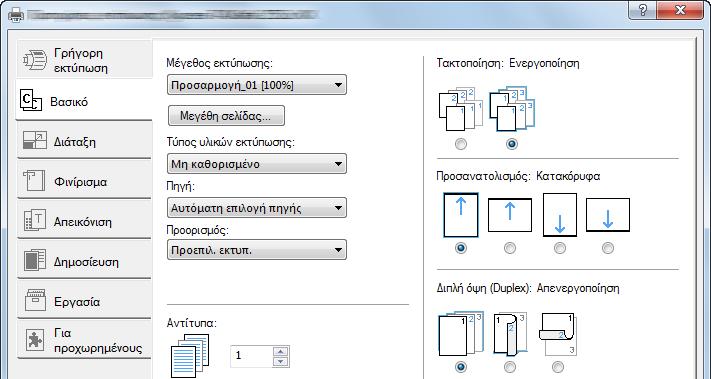Go to the Απεικόνιση tab
711x379 pixels.
point(84,221)
